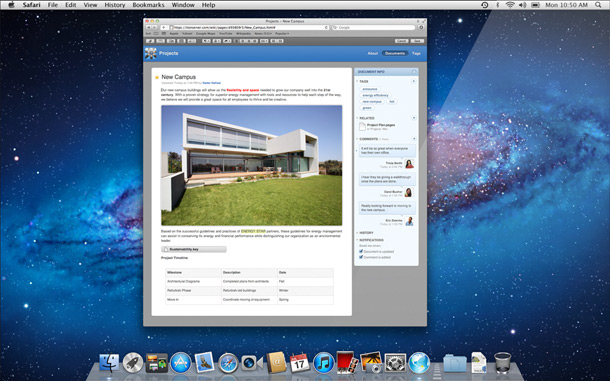Open iTunes from the Dock
Screen dimensions: 610x381
[323, 363]
